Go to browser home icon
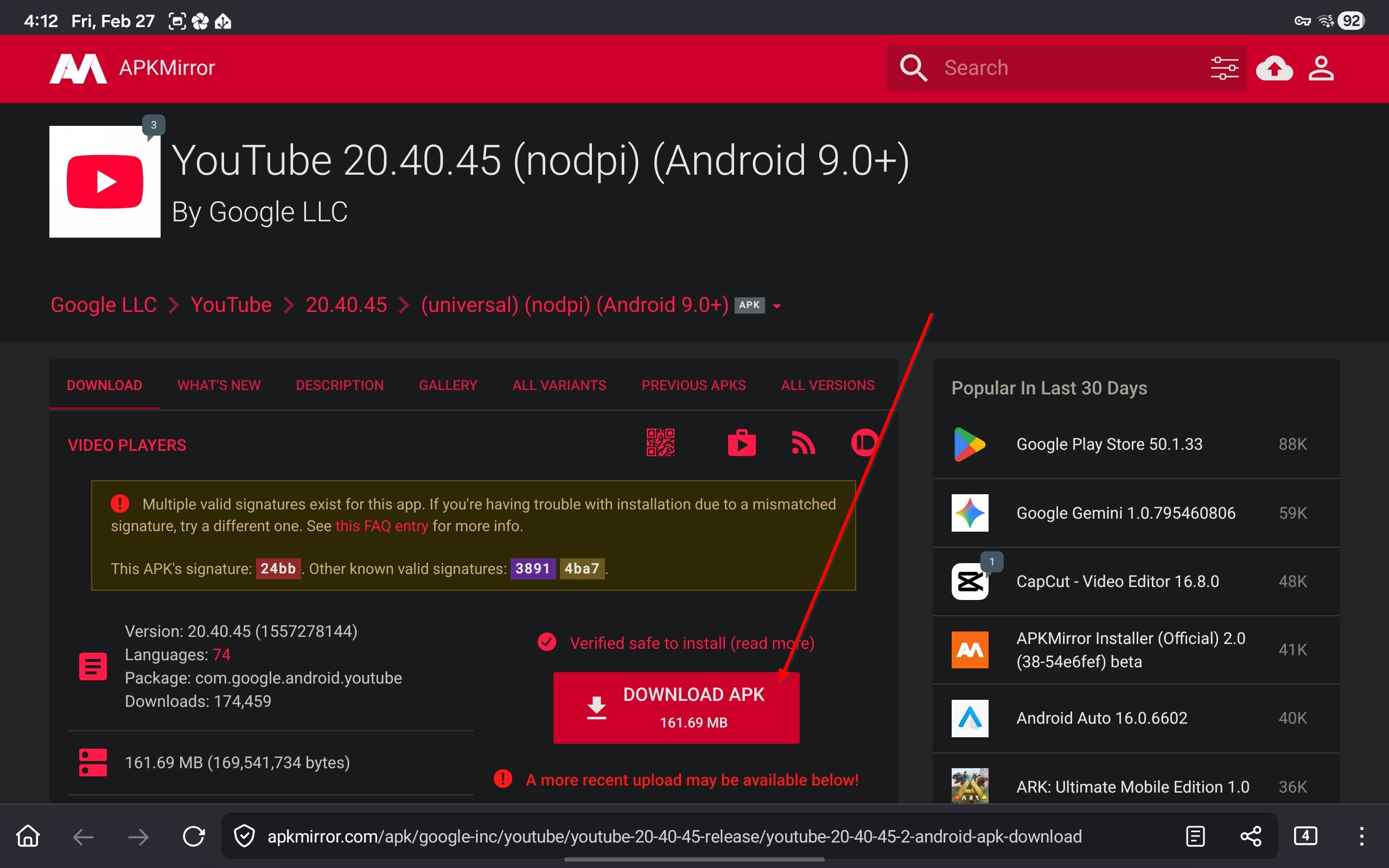Screen dimensions: 1389x868 pyautogui.click(x=28, y=837)
